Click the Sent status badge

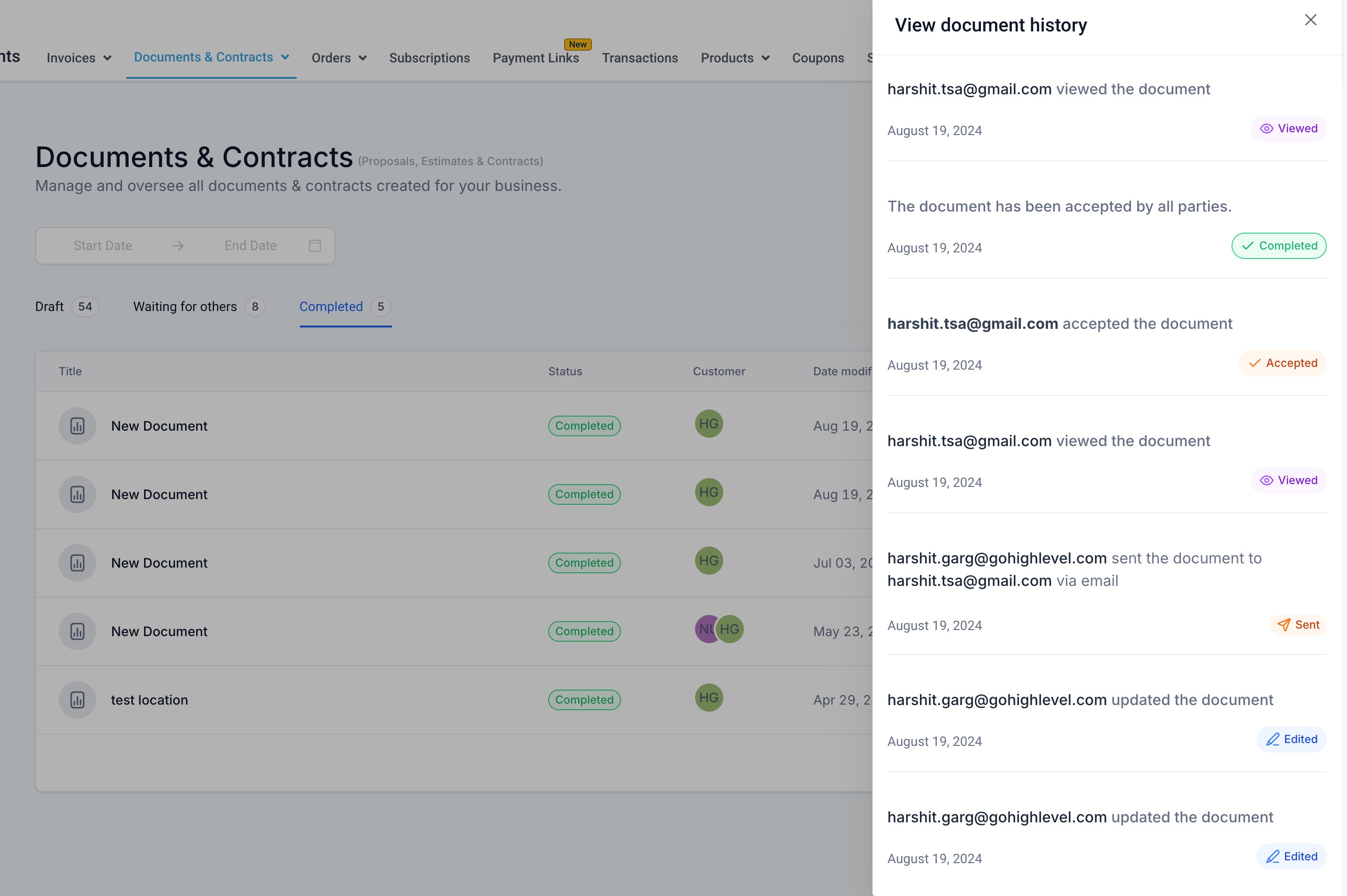coord(1298,625)
